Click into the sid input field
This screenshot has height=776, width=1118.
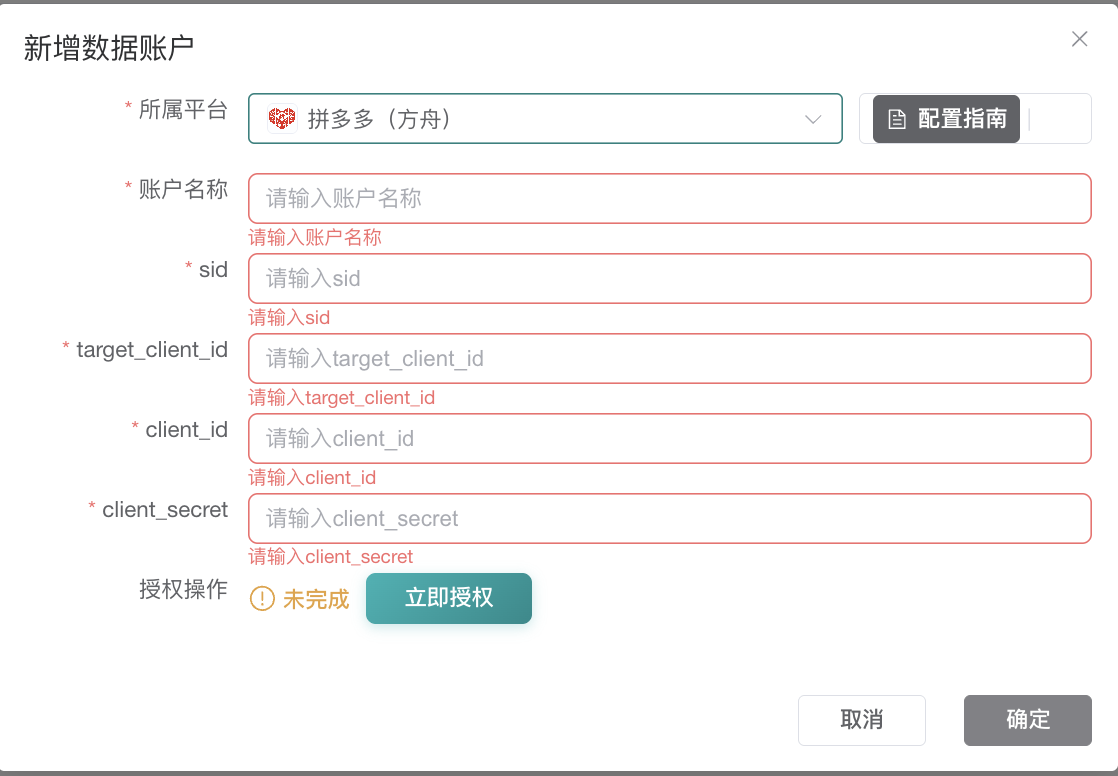669,279
